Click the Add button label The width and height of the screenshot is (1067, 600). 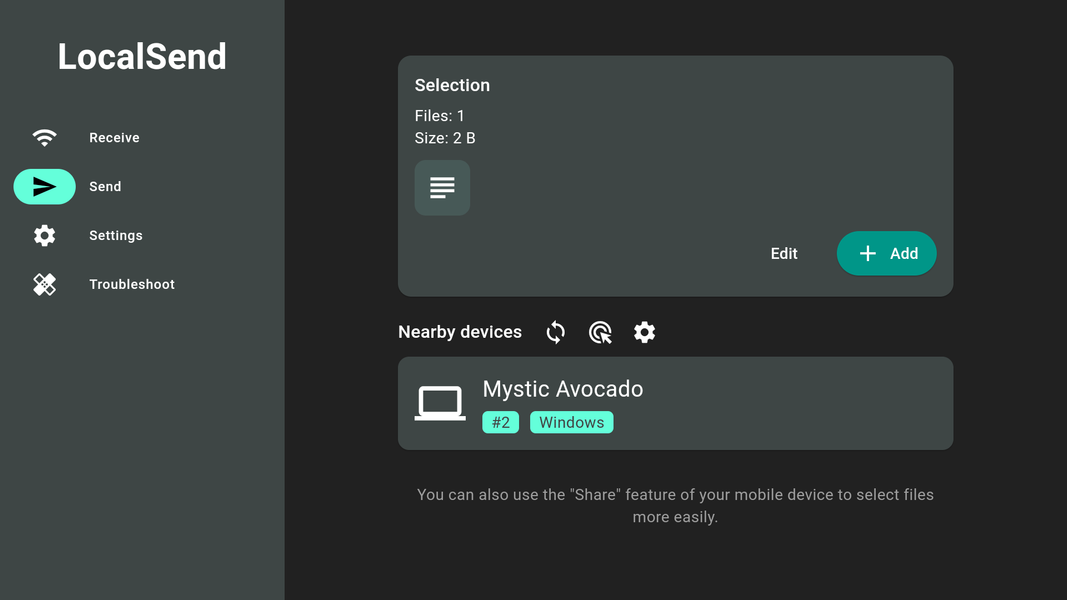coord(904,254)
